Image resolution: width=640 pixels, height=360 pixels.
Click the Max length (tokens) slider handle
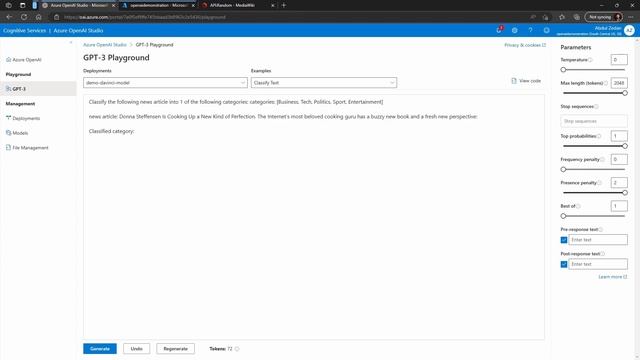pyautogui.click(x=625, y=93)
